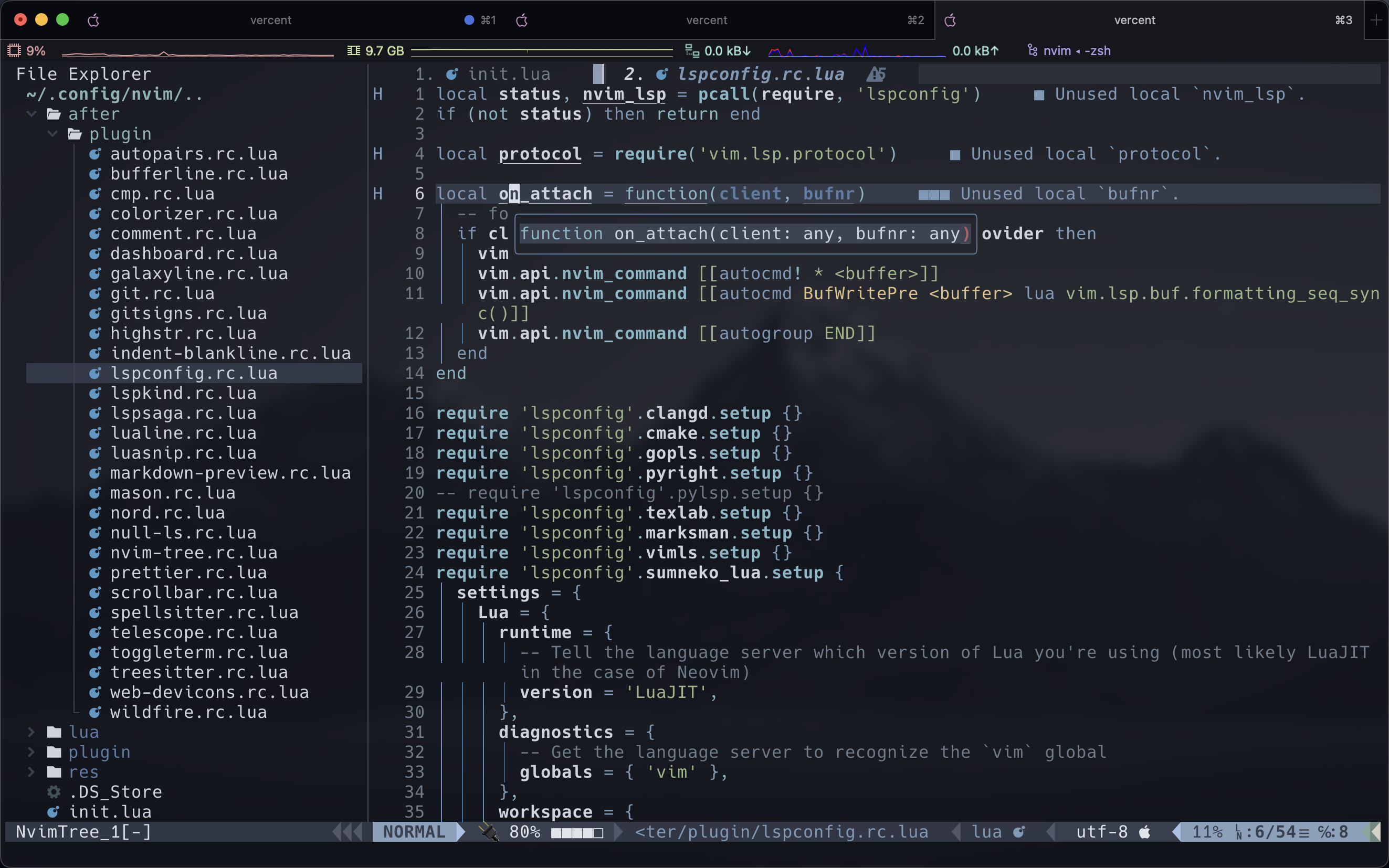This screenshot has height=868, width=1389.
Task: Click the new tab plus icon
Action: (1376, 20)
